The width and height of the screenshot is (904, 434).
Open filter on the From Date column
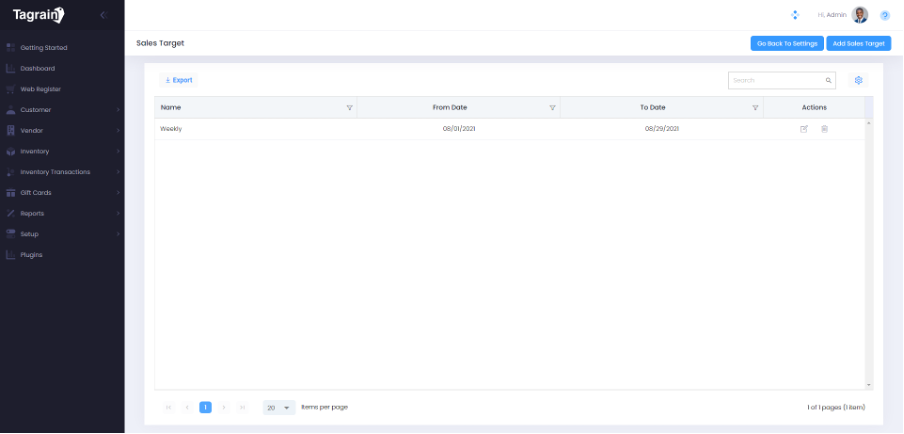tap(552, 107)
